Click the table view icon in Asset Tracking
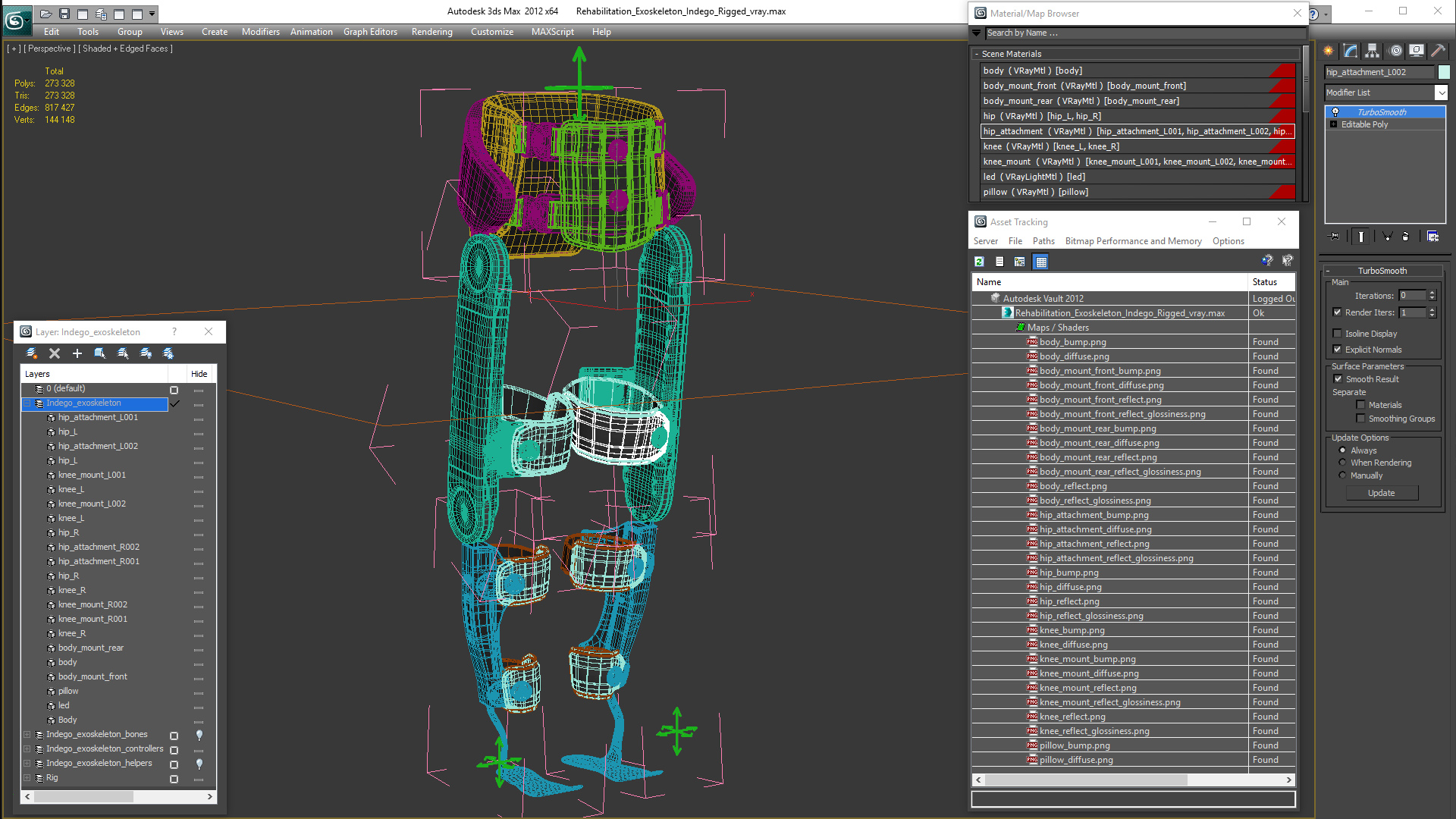 (x=1040, y=262)
